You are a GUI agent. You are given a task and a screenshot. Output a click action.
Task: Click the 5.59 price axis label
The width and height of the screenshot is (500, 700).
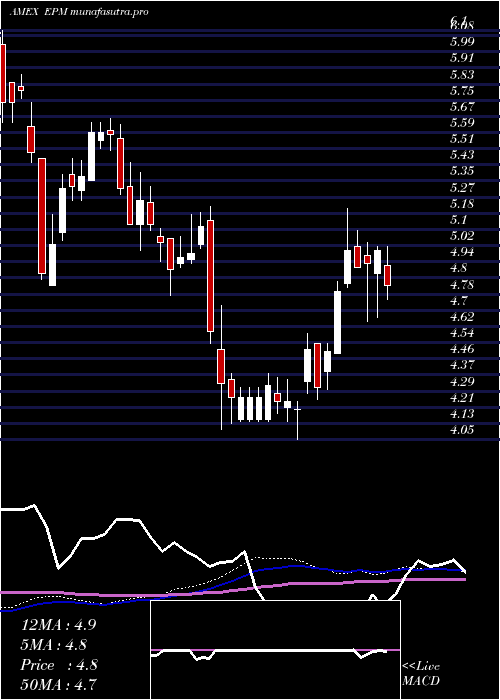[462, 122]
